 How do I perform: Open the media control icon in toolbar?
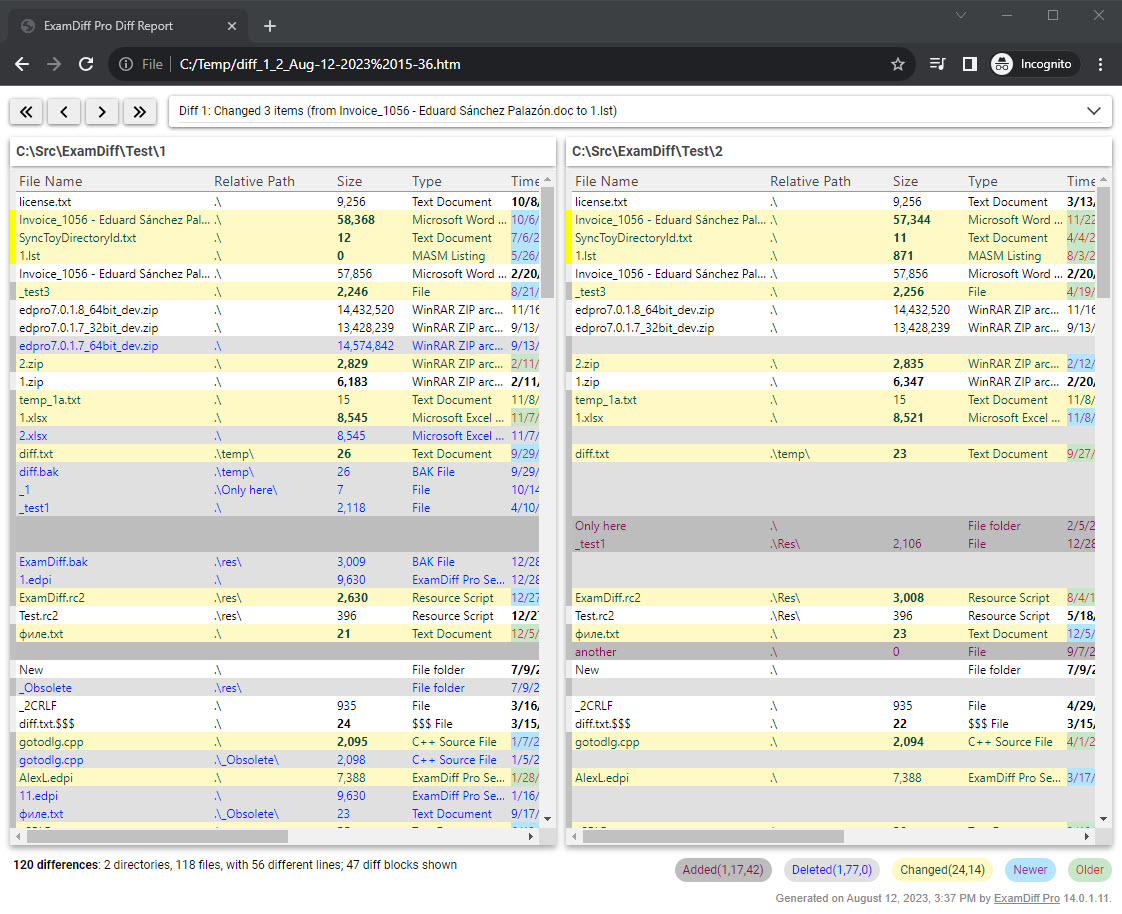[x=937, y=64]
